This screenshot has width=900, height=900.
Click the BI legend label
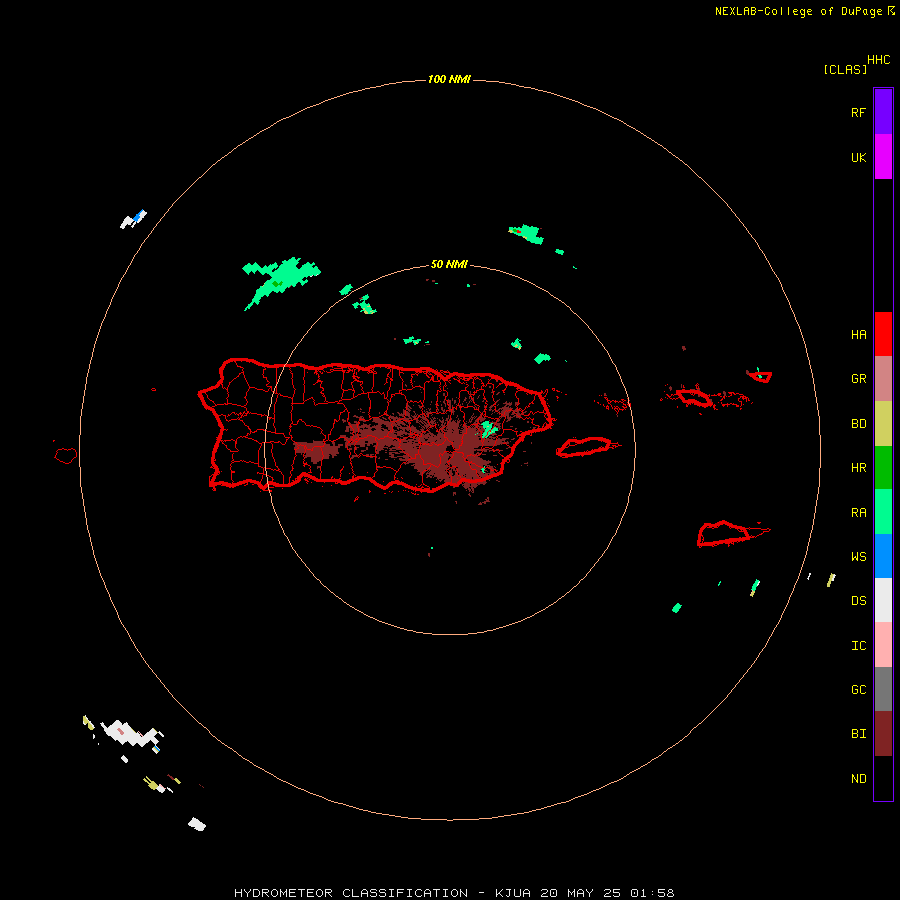pos(858,734)
